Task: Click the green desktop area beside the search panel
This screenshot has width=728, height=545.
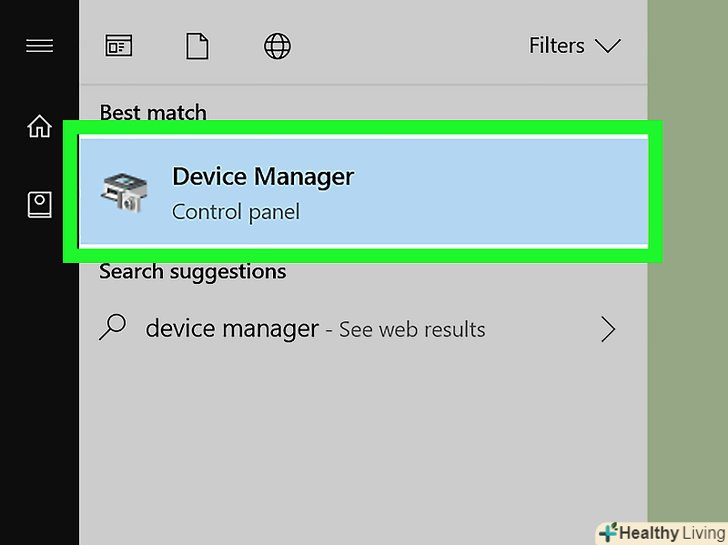Action: [x=687, y=300]
